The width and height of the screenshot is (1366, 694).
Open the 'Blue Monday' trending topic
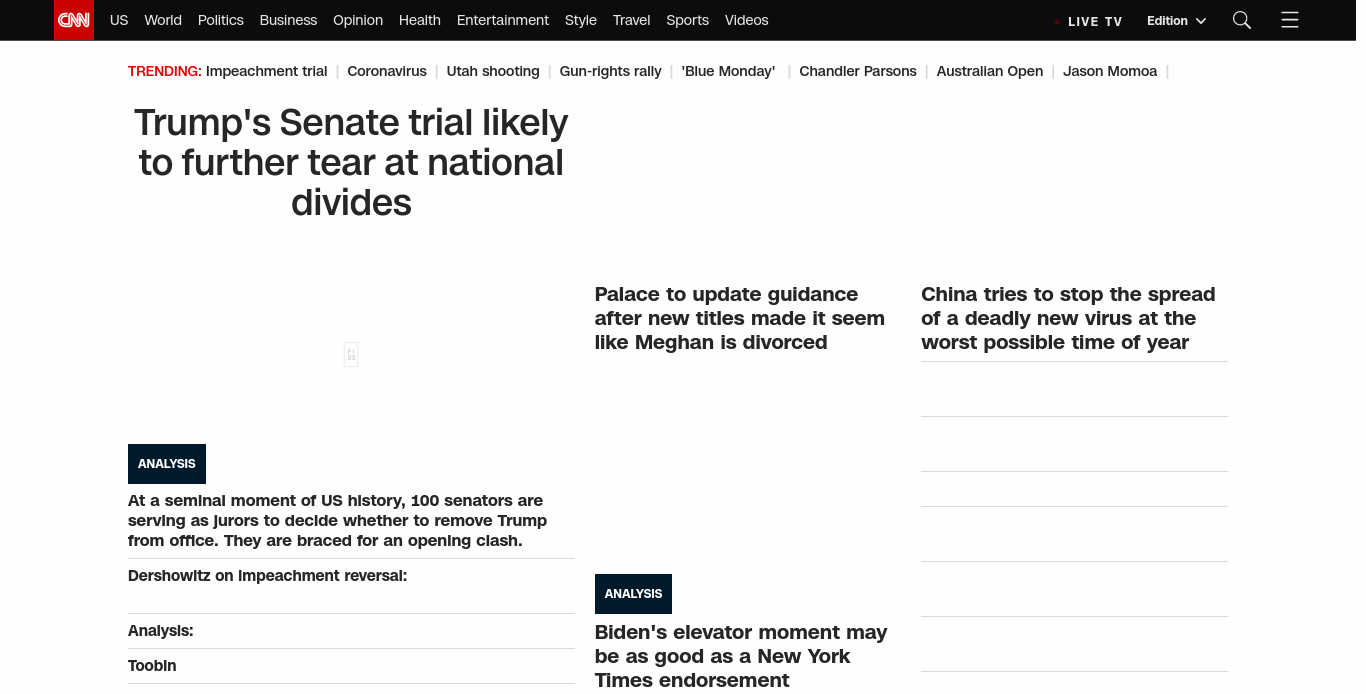point(728,71)
